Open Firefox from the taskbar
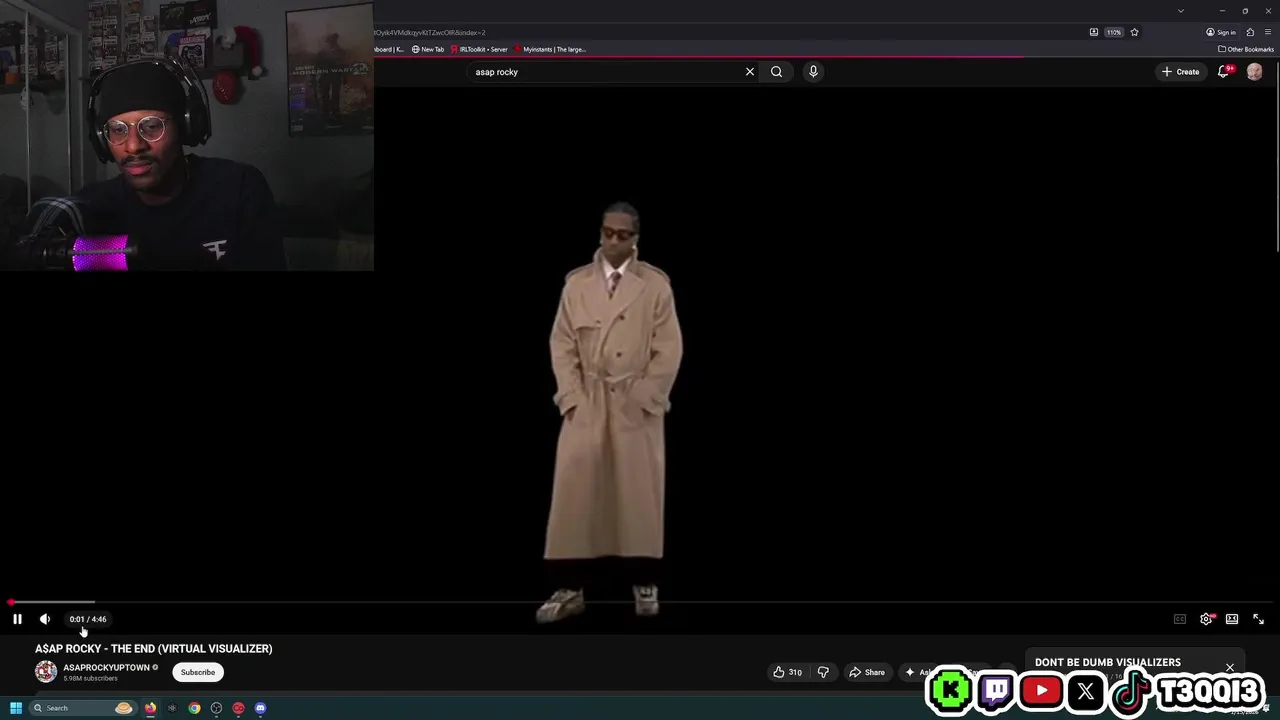This screenshot has height=720, width=1280. [x=150, y=708]
